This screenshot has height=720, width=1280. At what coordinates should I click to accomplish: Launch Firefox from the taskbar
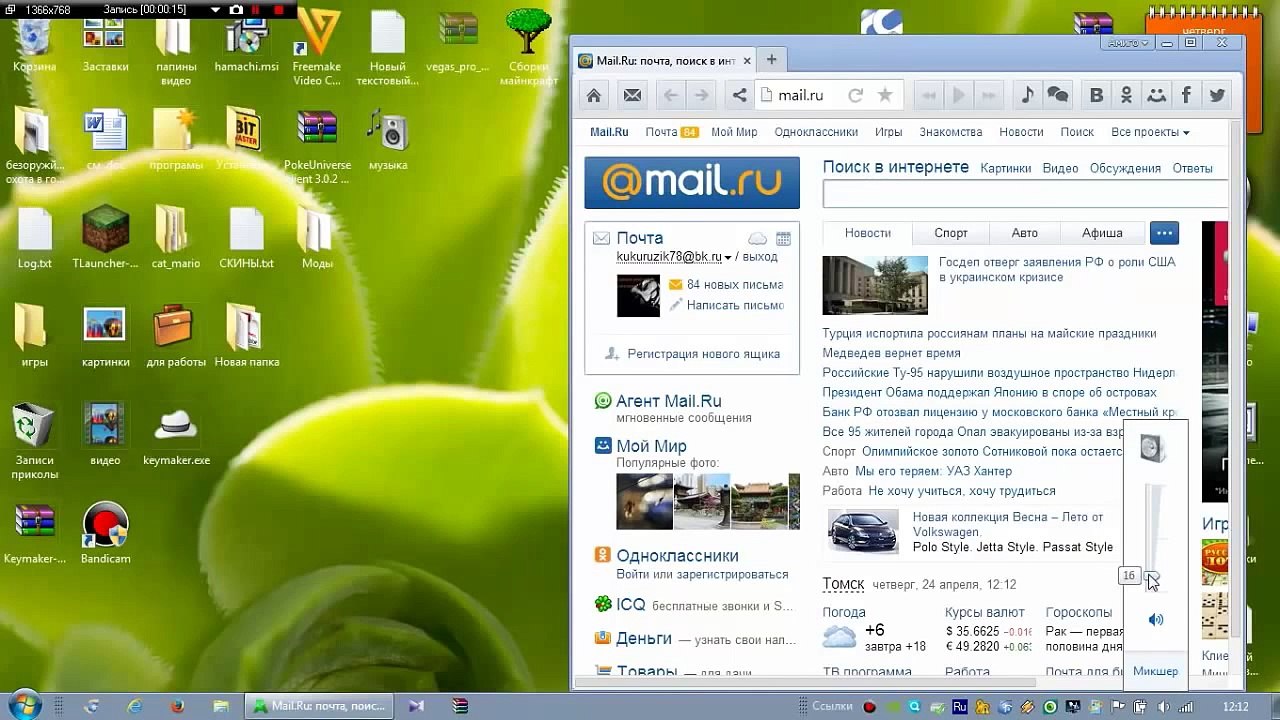[x=178, y=706]
